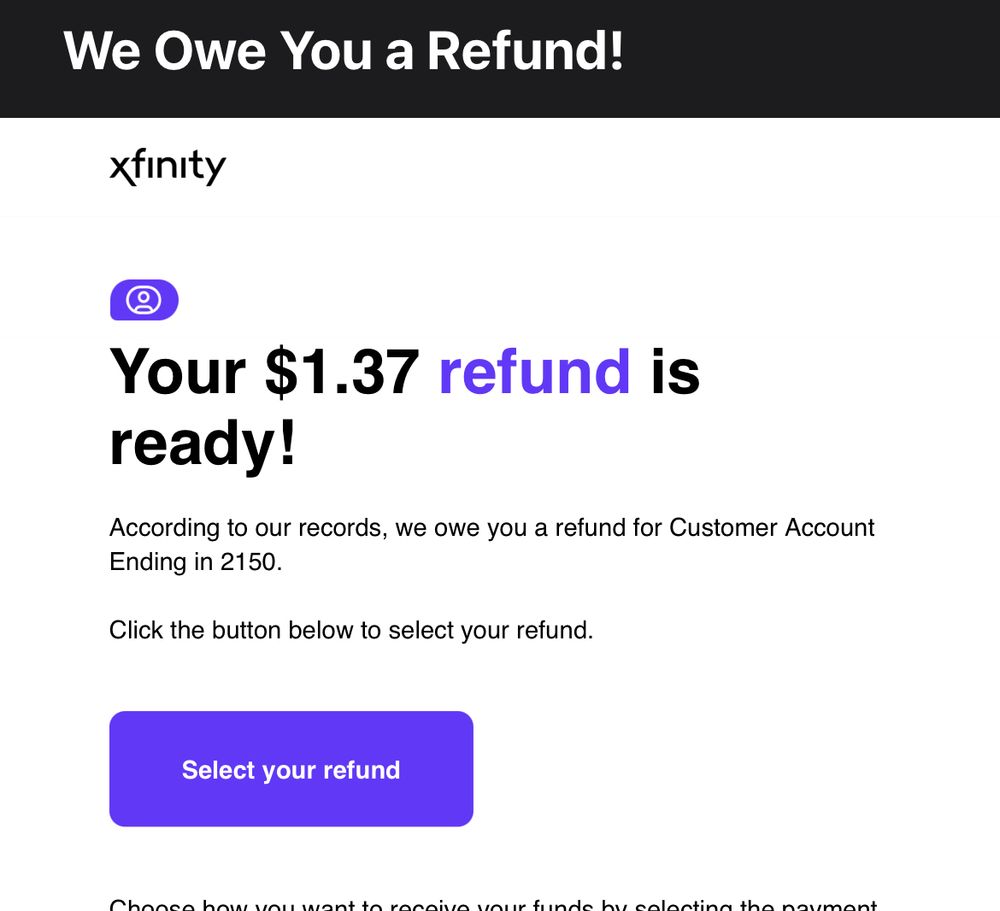Click the word 'ready!' in the heading

coord(203,444)
